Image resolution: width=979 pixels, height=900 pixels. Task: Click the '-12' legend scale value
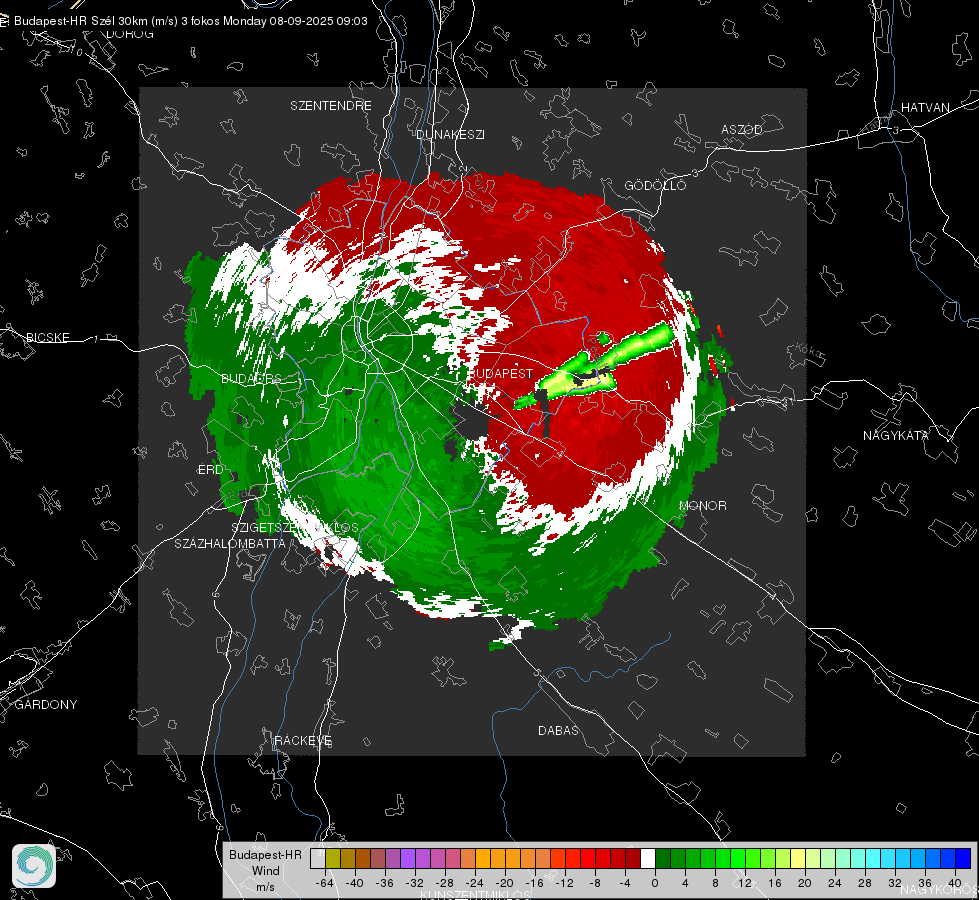[564, 883]
